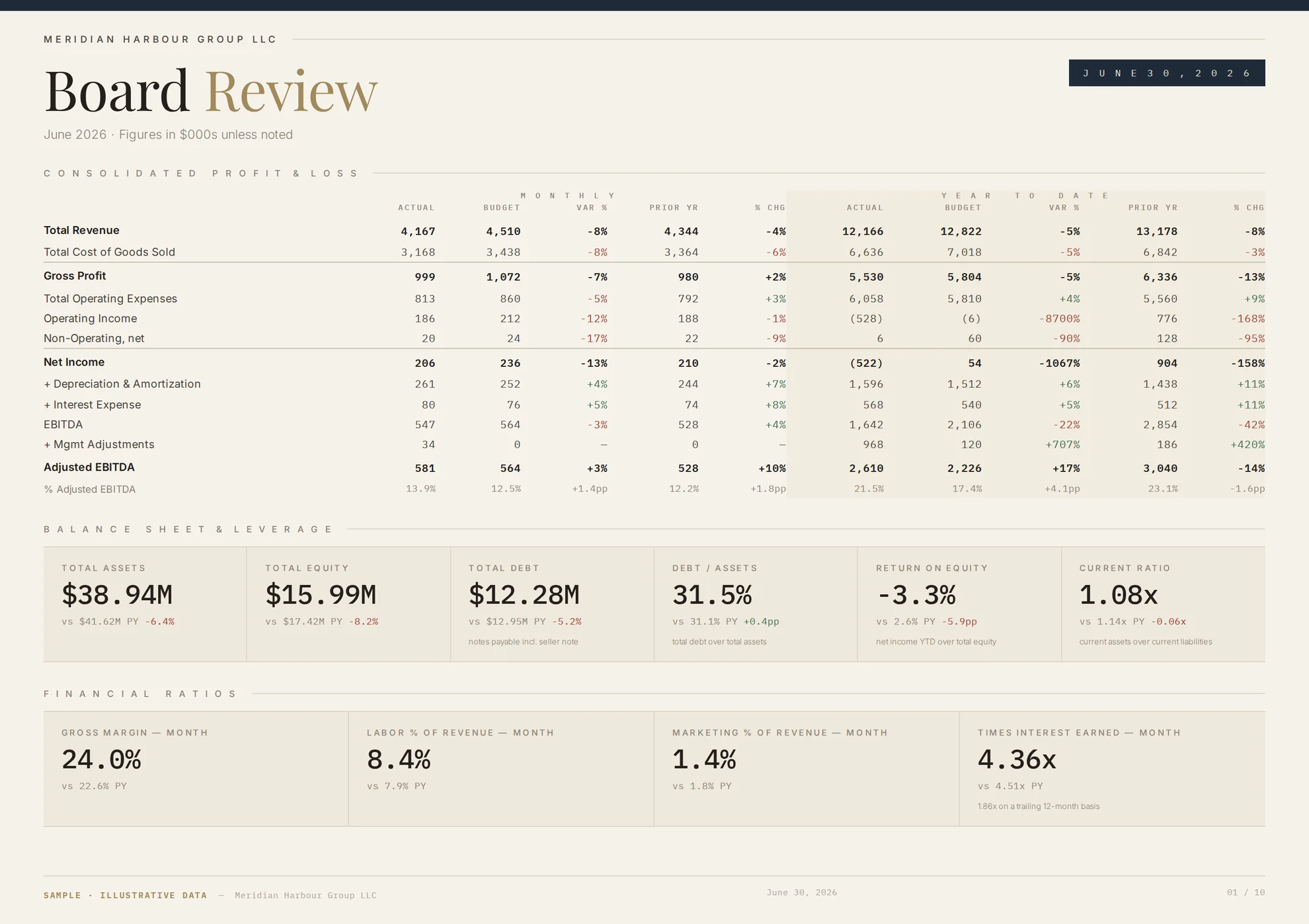Click Cost of Goods Sold monthly budget 3,438

pyautogui.click(x=503, y=252)
